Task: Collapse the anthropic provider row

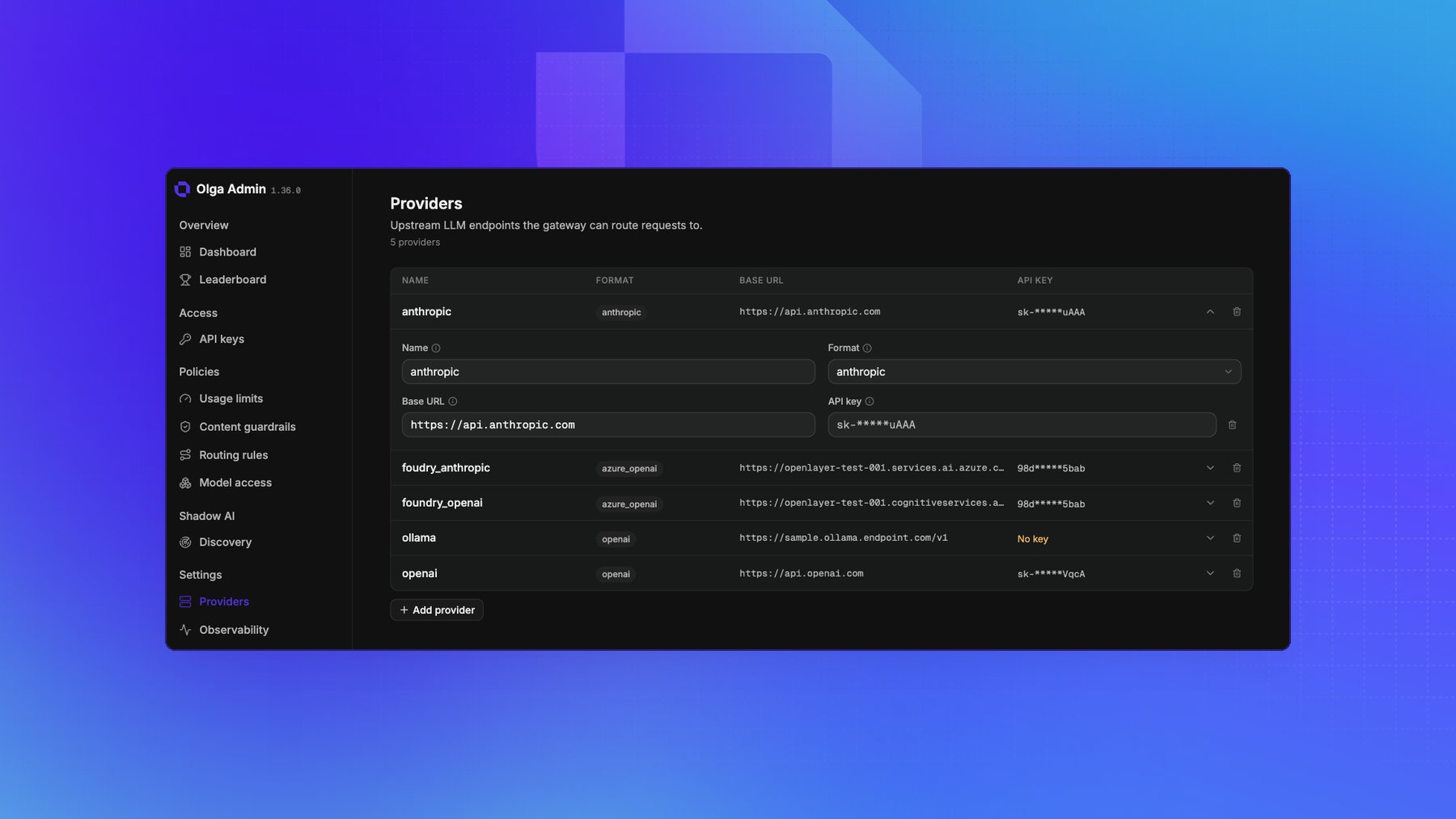Action: [x=1210, y=312]
